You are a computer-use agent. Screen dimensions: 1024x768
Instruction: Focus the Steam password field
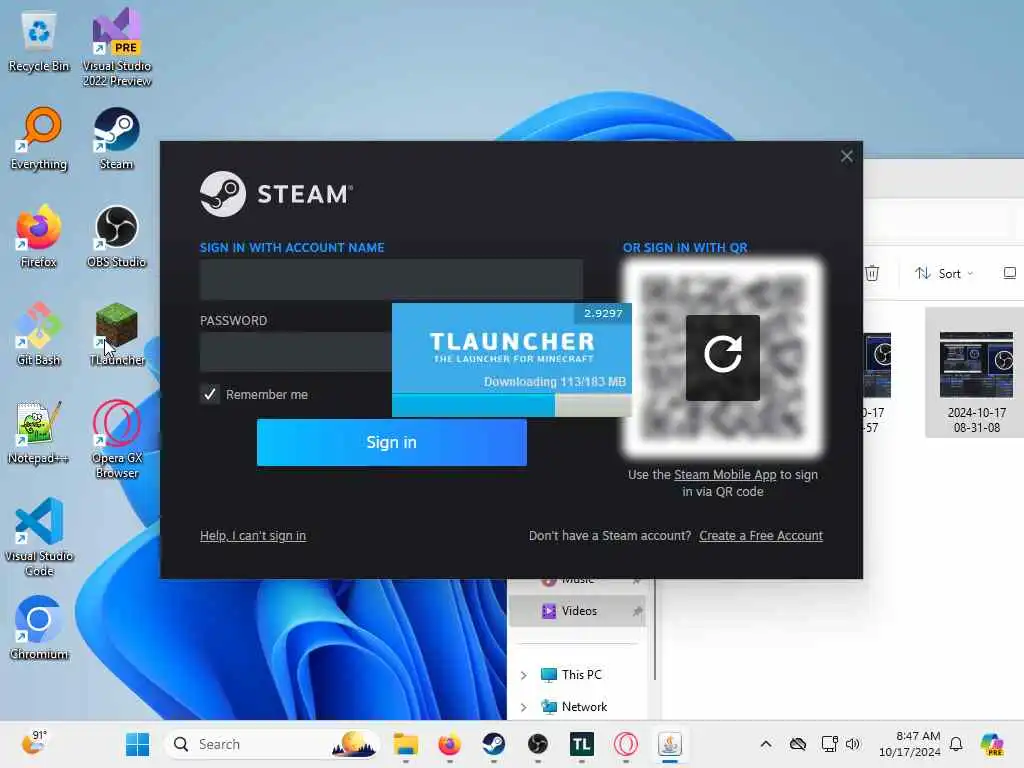[x=296, y=352]
